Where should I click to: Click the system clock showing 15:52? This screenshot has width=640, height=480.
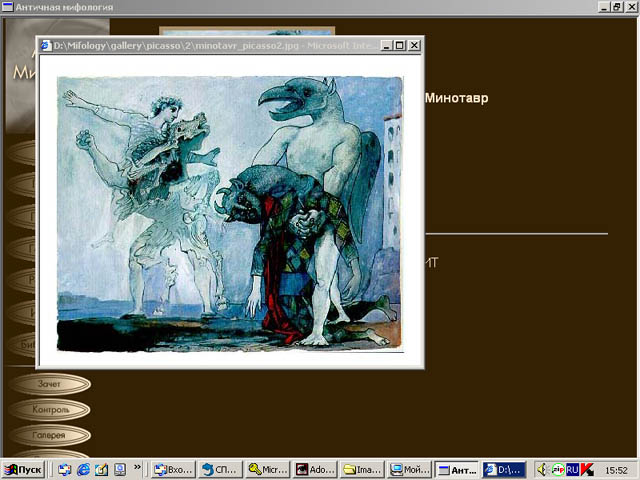(x=616, y=469)
